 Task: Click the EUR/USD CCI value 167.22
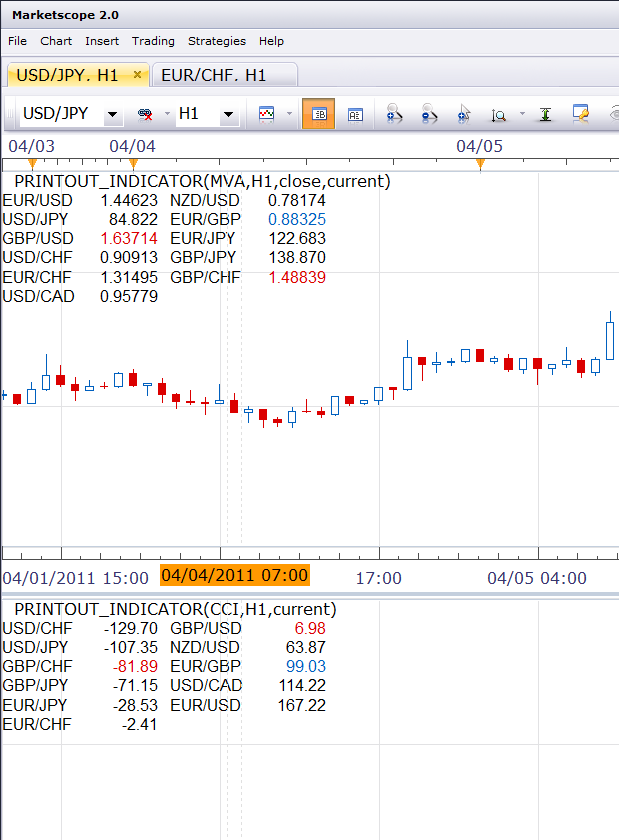301,705
